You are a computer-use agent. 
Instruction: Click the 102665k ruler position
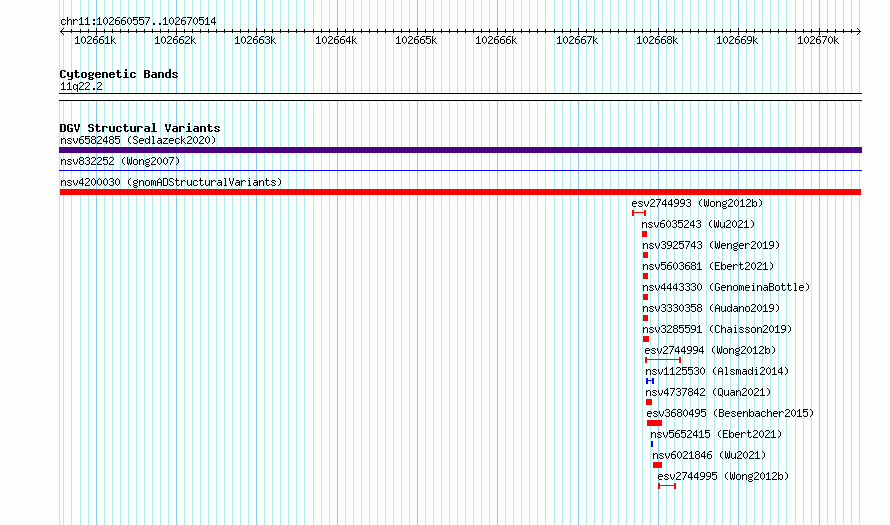pos(416,40)
